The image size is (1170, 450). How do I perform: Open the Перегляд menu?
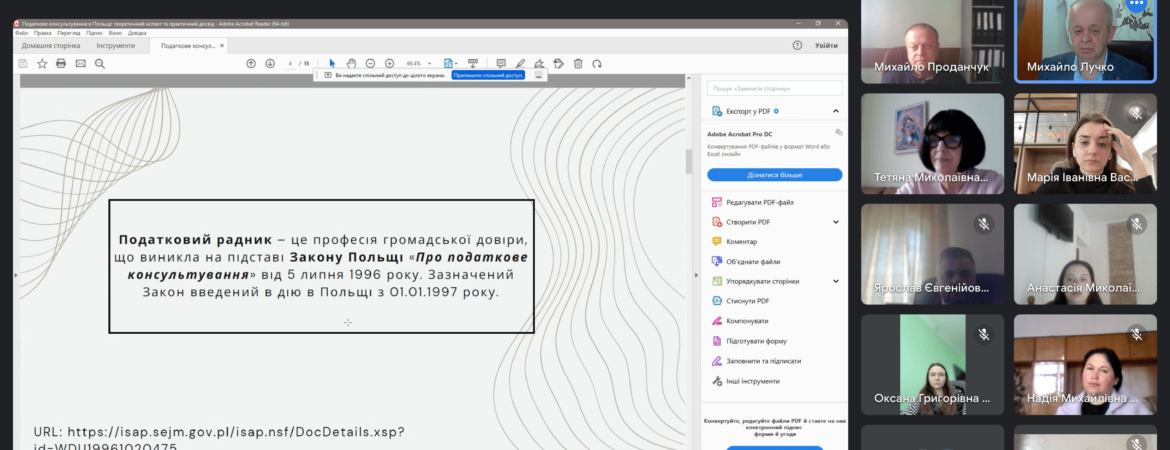coord(69,33)
